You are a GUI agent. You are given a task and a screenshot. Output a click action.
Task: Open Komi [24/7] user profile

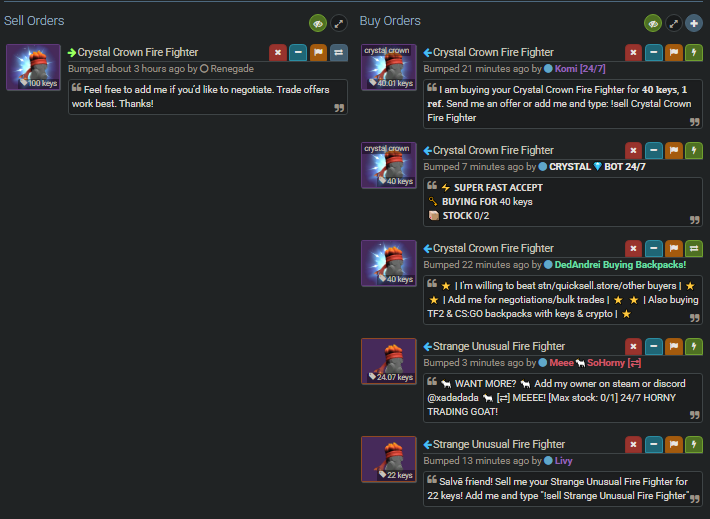580,69
